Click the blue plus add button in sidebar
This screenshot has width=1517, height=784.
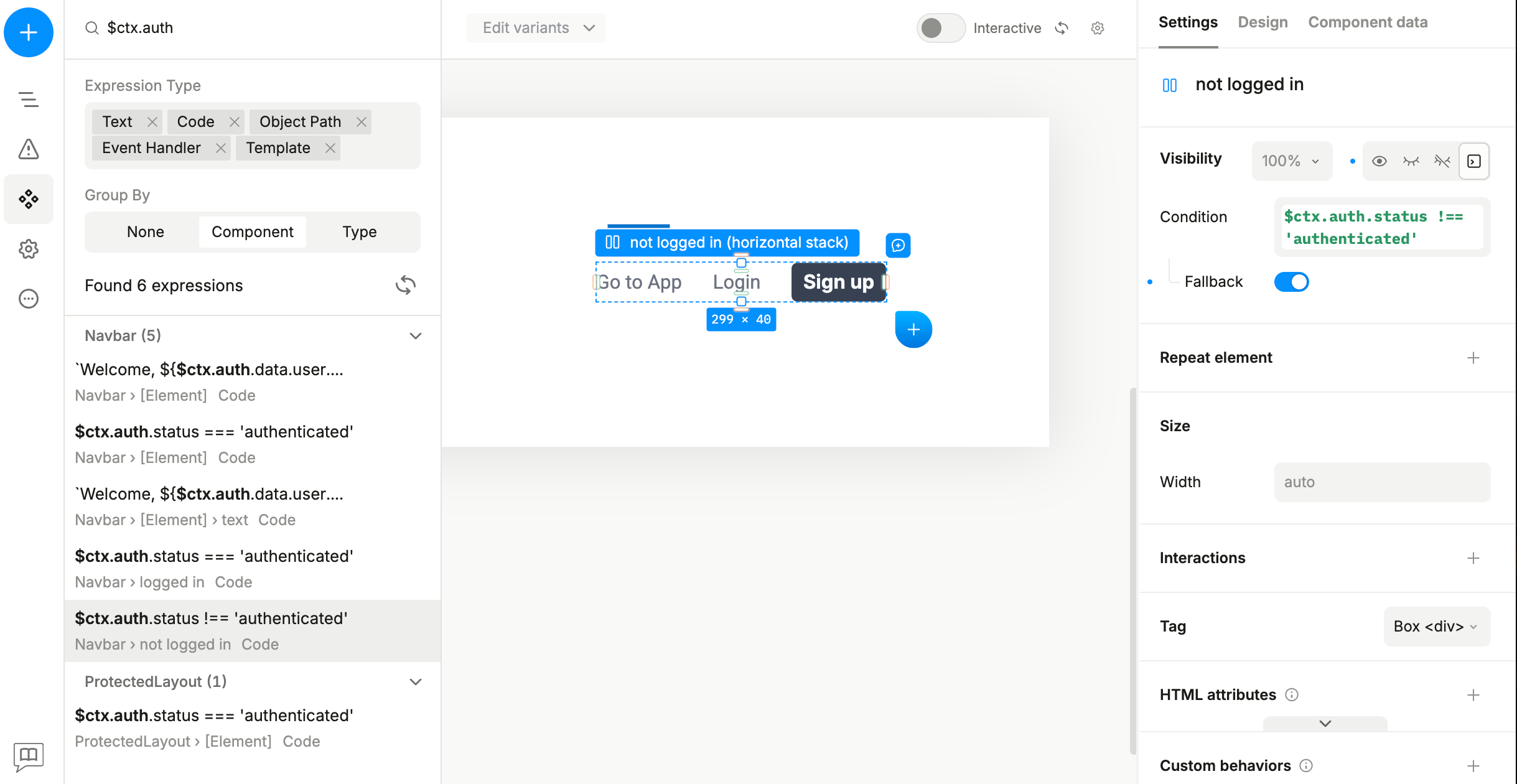29,32
